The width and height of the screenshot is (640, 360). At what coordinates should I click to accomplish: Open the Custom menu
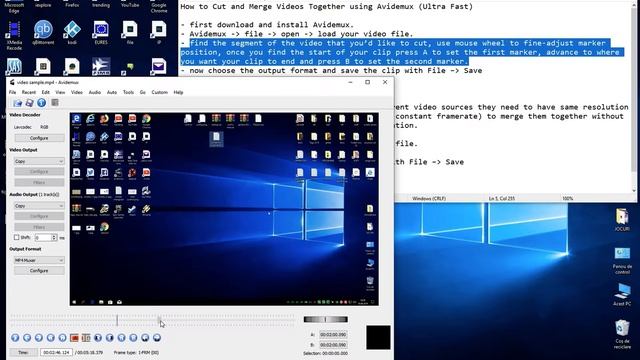pyautogui.click(x=160, y=92)
